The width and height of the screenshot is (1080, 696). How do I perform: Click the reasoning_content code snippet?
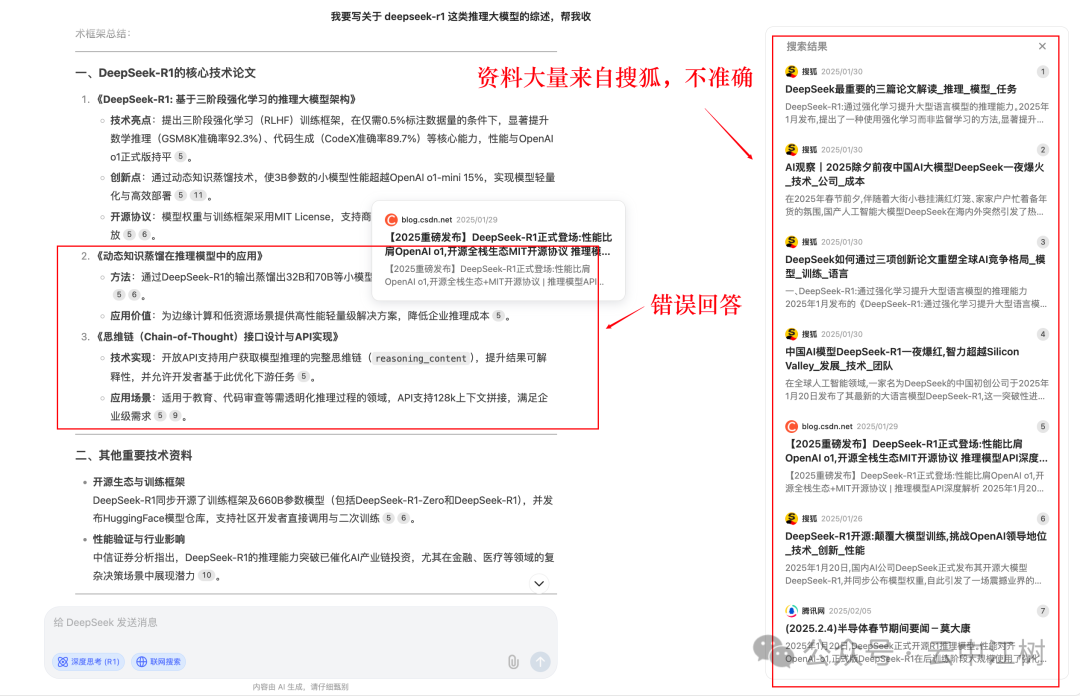pos(421,358)
